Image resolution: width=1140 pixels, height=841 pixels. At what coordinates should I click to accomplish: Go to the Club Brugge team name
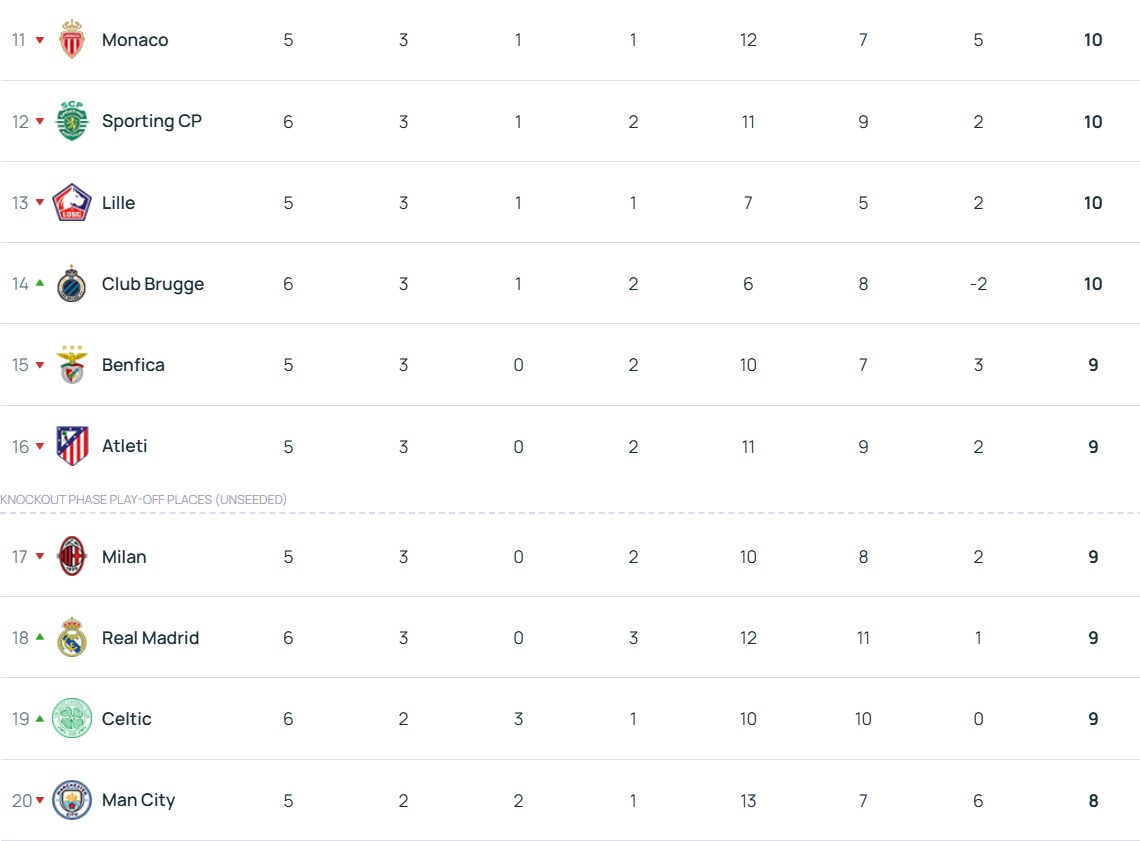point(153,284)
